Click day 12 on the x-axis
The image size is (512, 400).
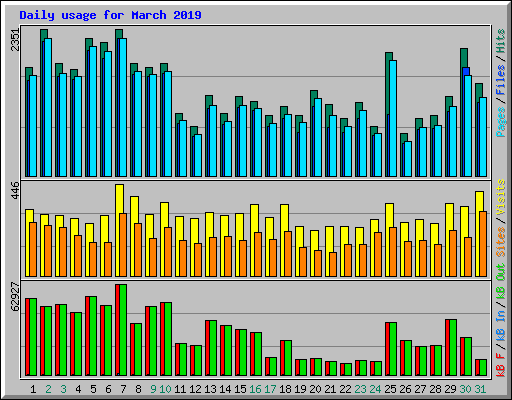[195, 389]
